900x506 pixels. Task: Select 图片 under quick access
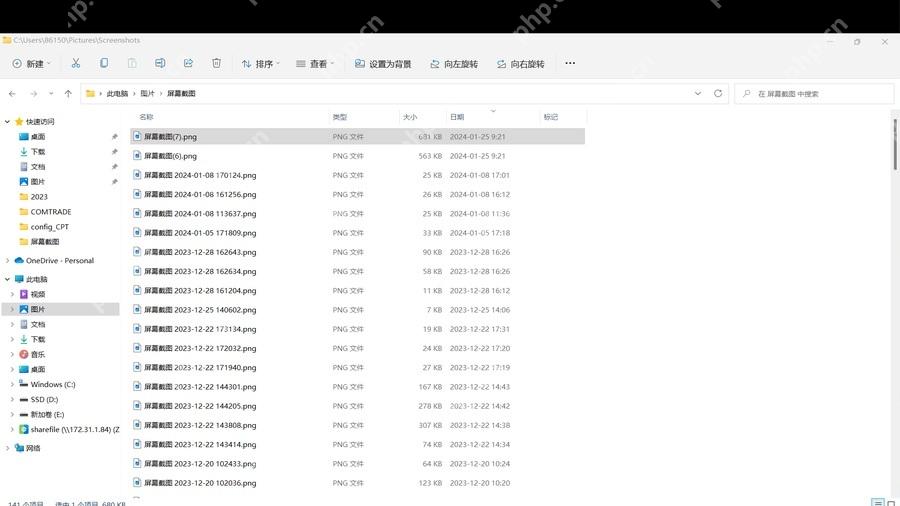[38, 181]
